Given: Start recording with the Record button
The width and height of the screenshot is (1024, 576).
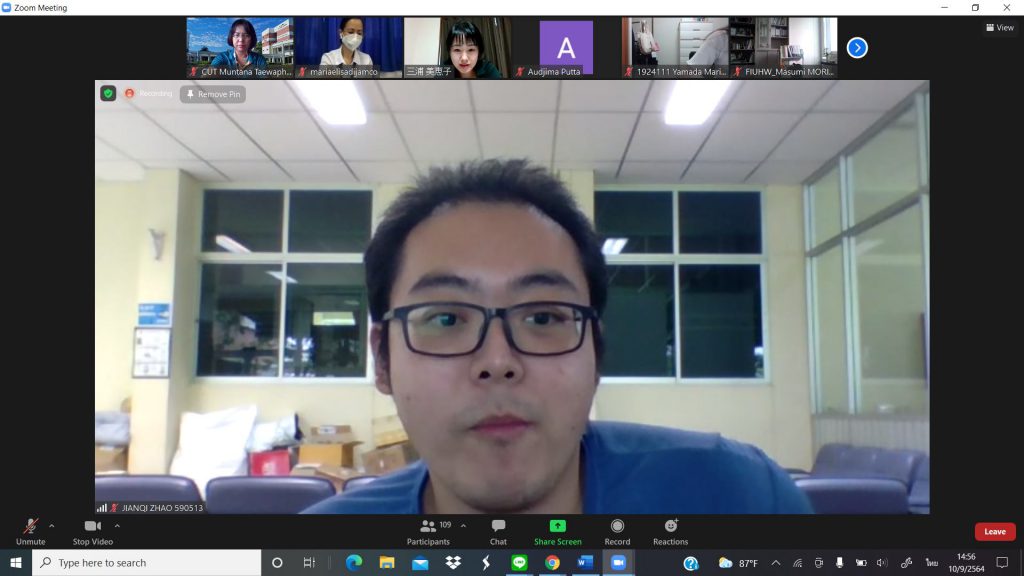Looking at the screenshot, I should (x=617, y=532).
